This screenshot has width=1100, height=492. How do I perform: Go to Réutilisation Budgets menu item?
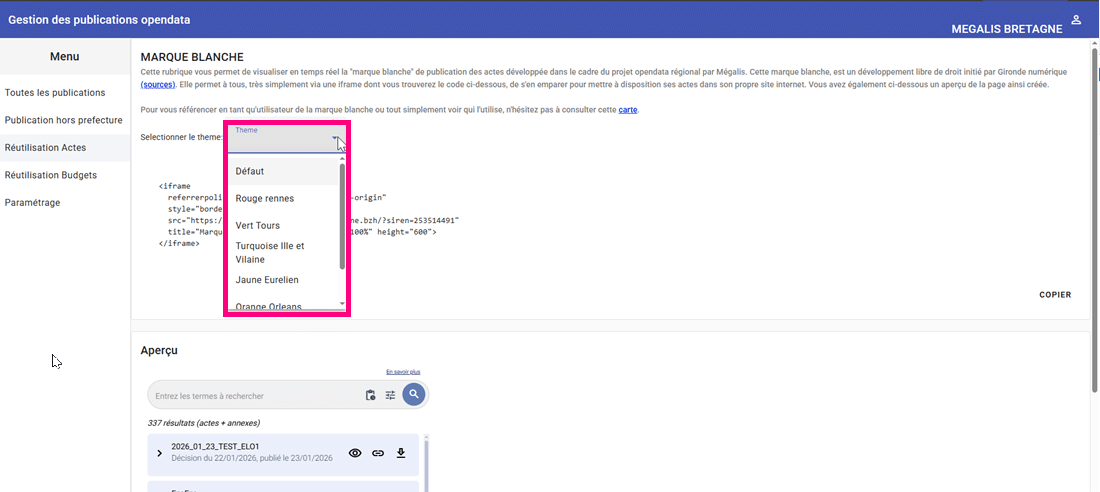click(51, 175)
